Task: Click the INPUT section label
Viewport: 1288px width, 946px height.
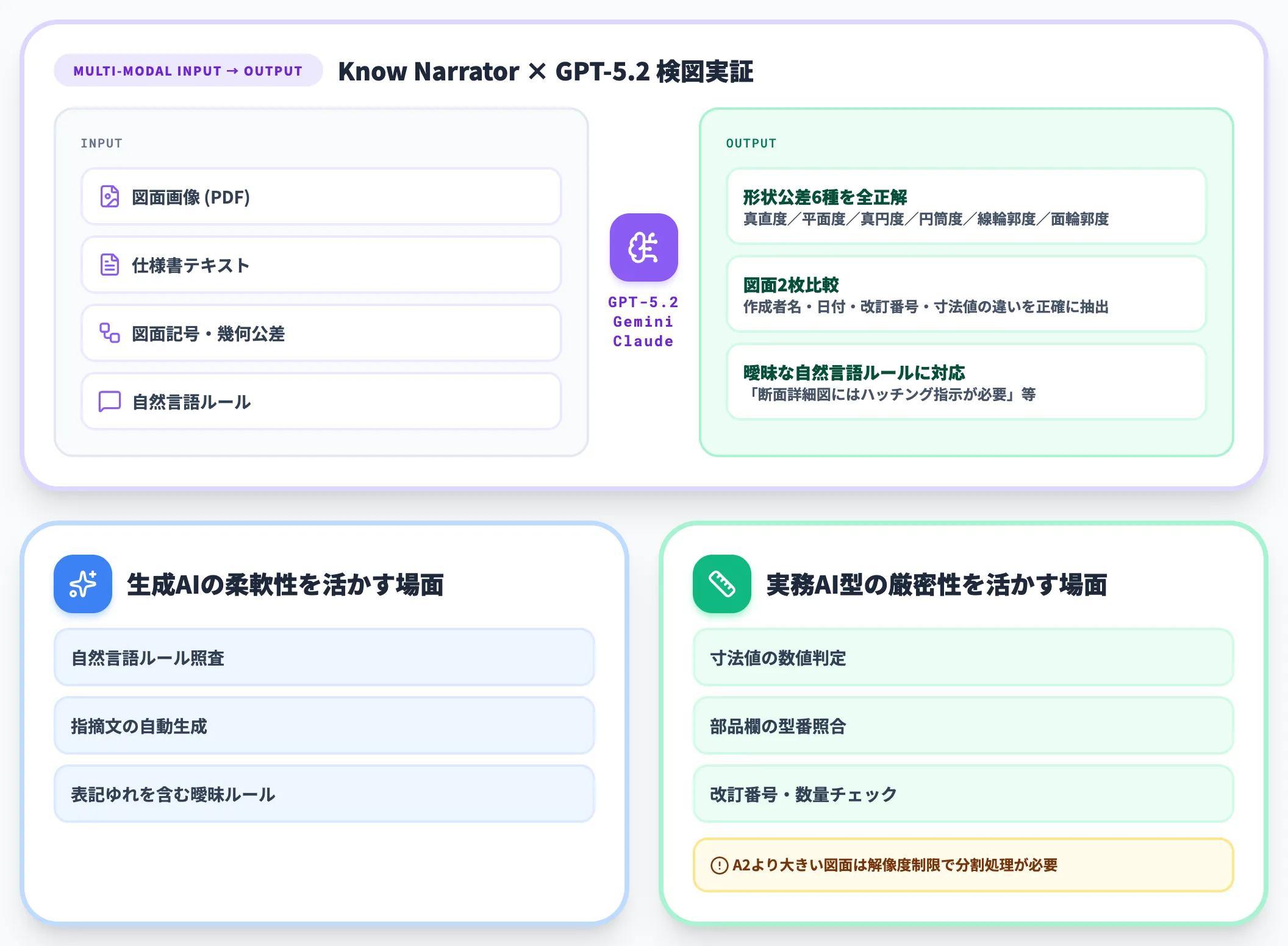Action: click(x=102, y=143)
